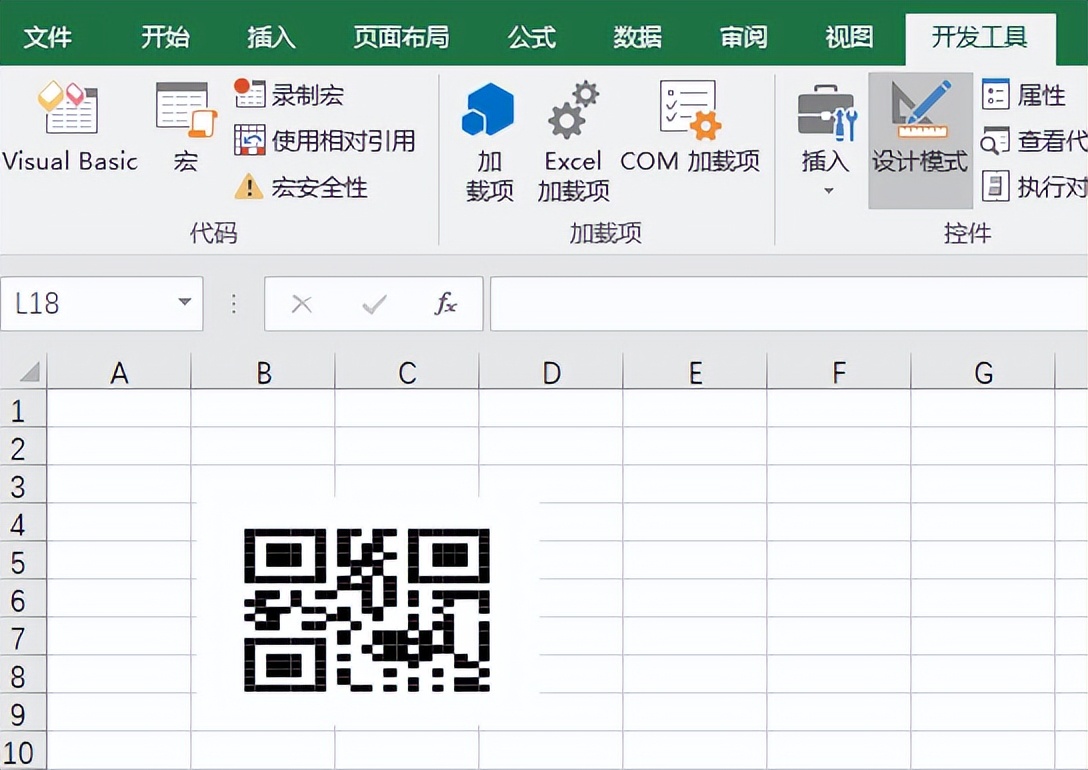Open the 文件 menu tab
The width and height of the screenshot is (1088, 770).
click(x=46, y=37)
